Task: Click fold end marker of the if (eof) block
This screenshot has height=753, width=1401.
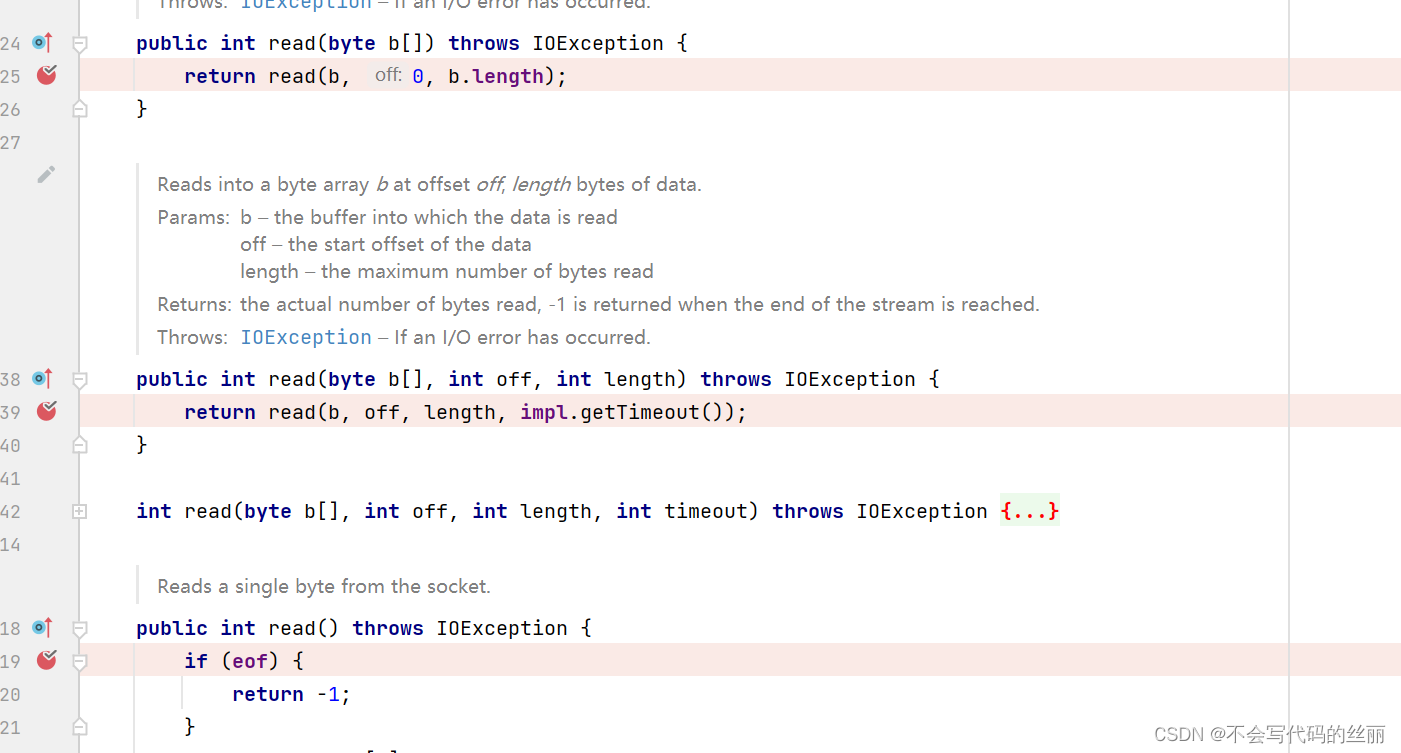Action: (80, 727)
